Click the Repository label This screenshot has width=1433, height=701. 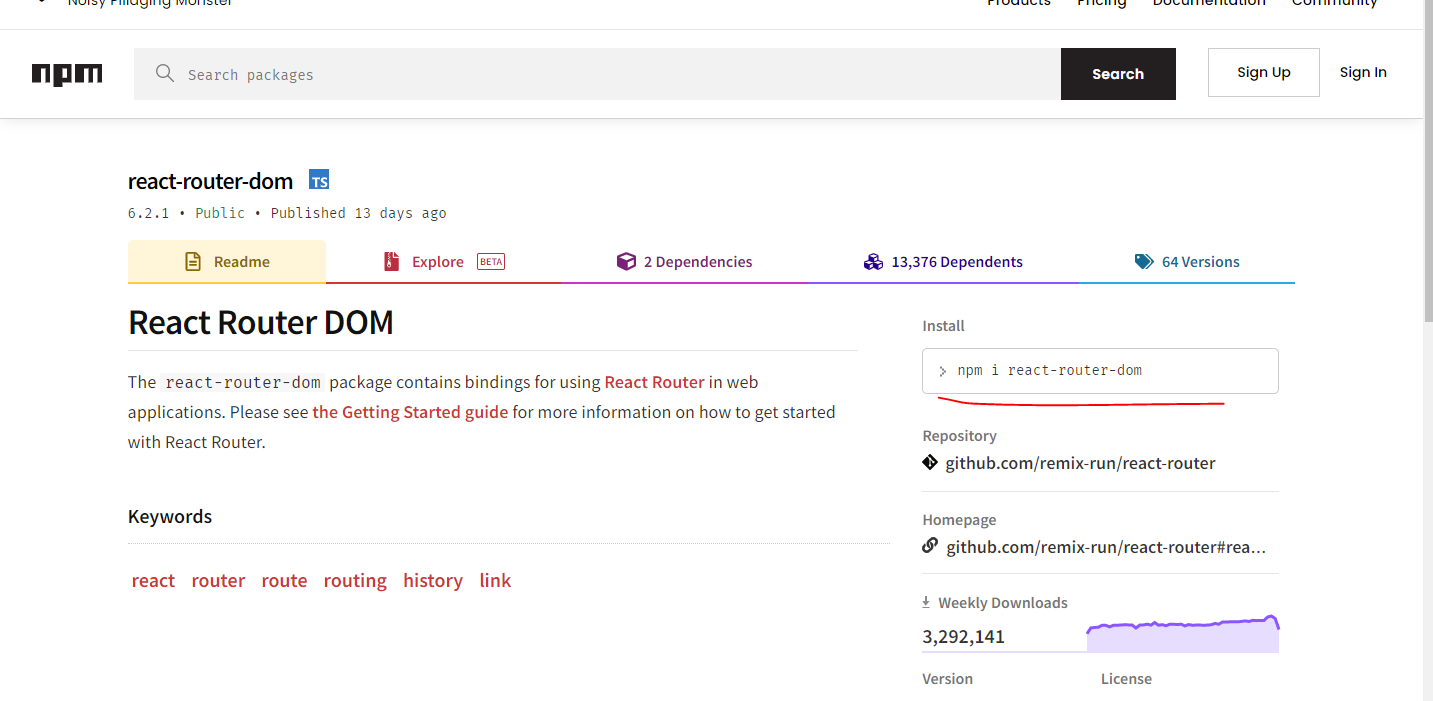point(959,436)
